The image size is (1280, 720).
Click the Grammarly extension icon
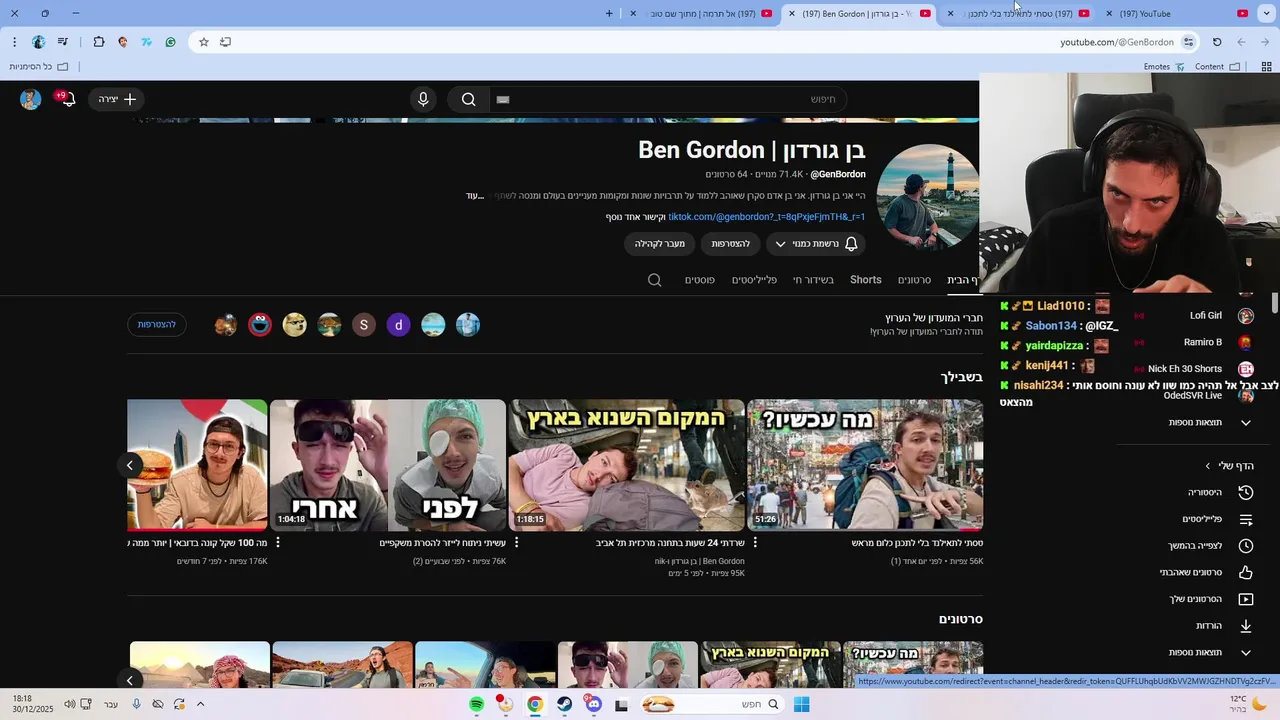point(171,42)
